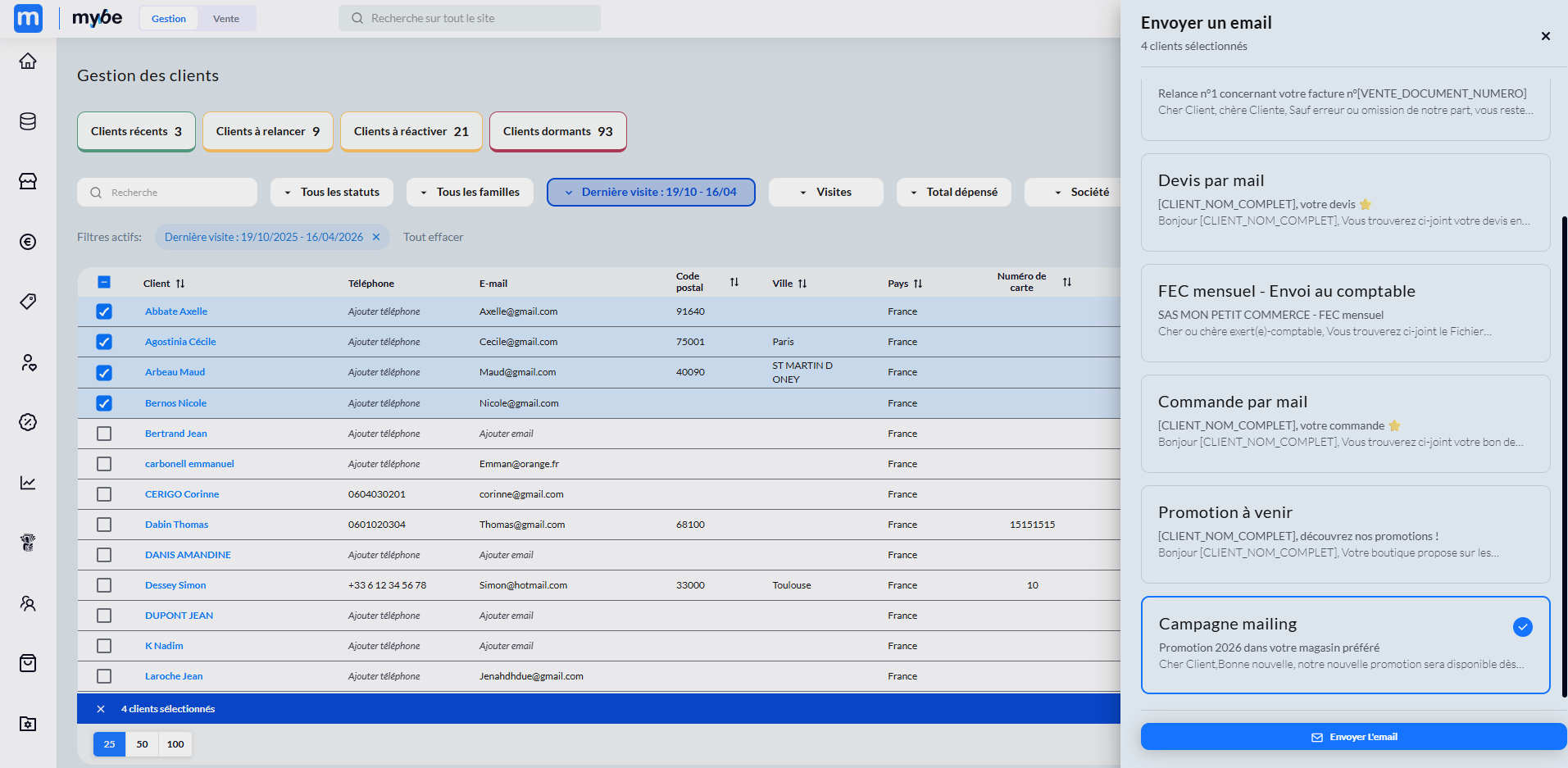Open the discount percent badge icon in the sidebar

28,422
